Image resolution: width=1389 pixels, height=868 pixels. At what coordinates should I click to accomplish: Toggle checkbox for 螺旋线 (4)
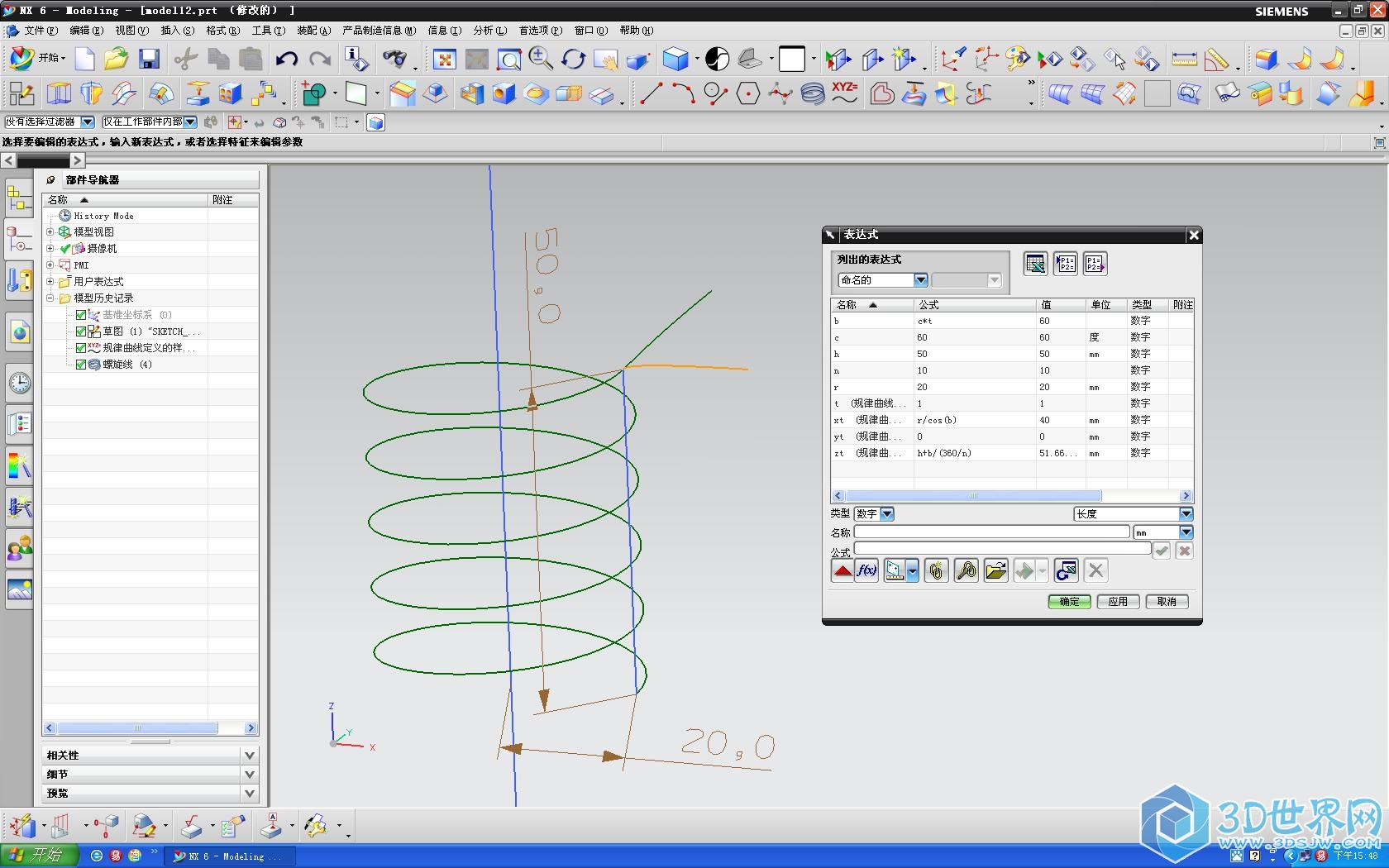pyautogui.click(x=81, y=365)
